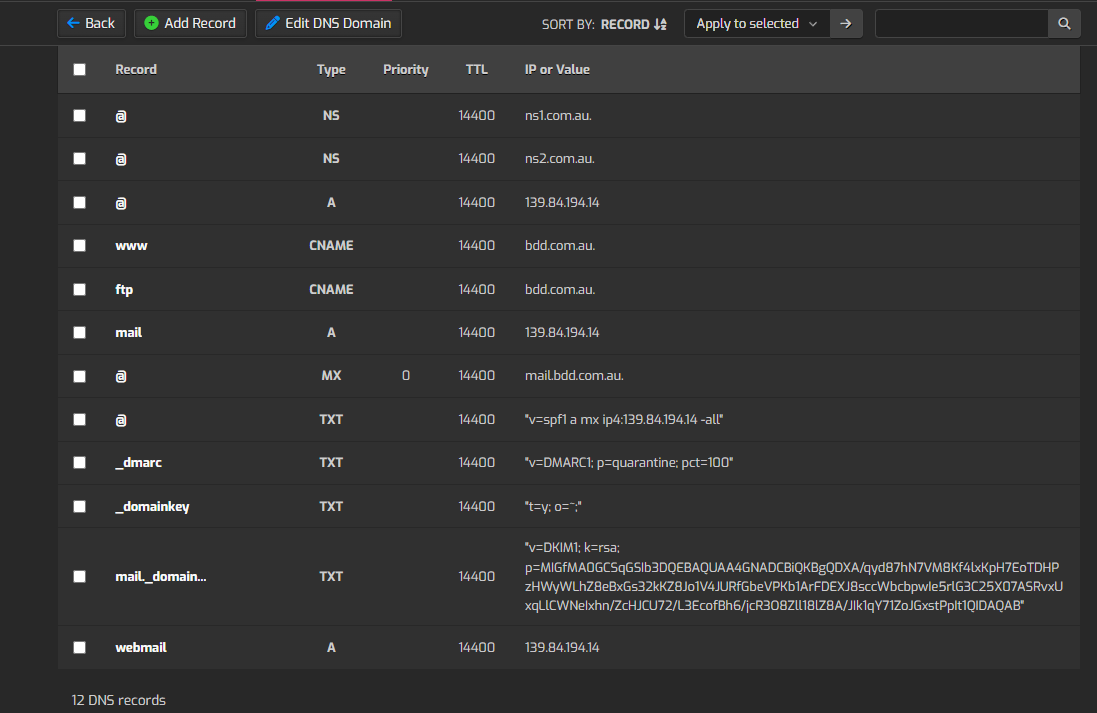Toggle the sort direction icon beside RECORD
Viewport: 1097px width, 713px height.
660,24
